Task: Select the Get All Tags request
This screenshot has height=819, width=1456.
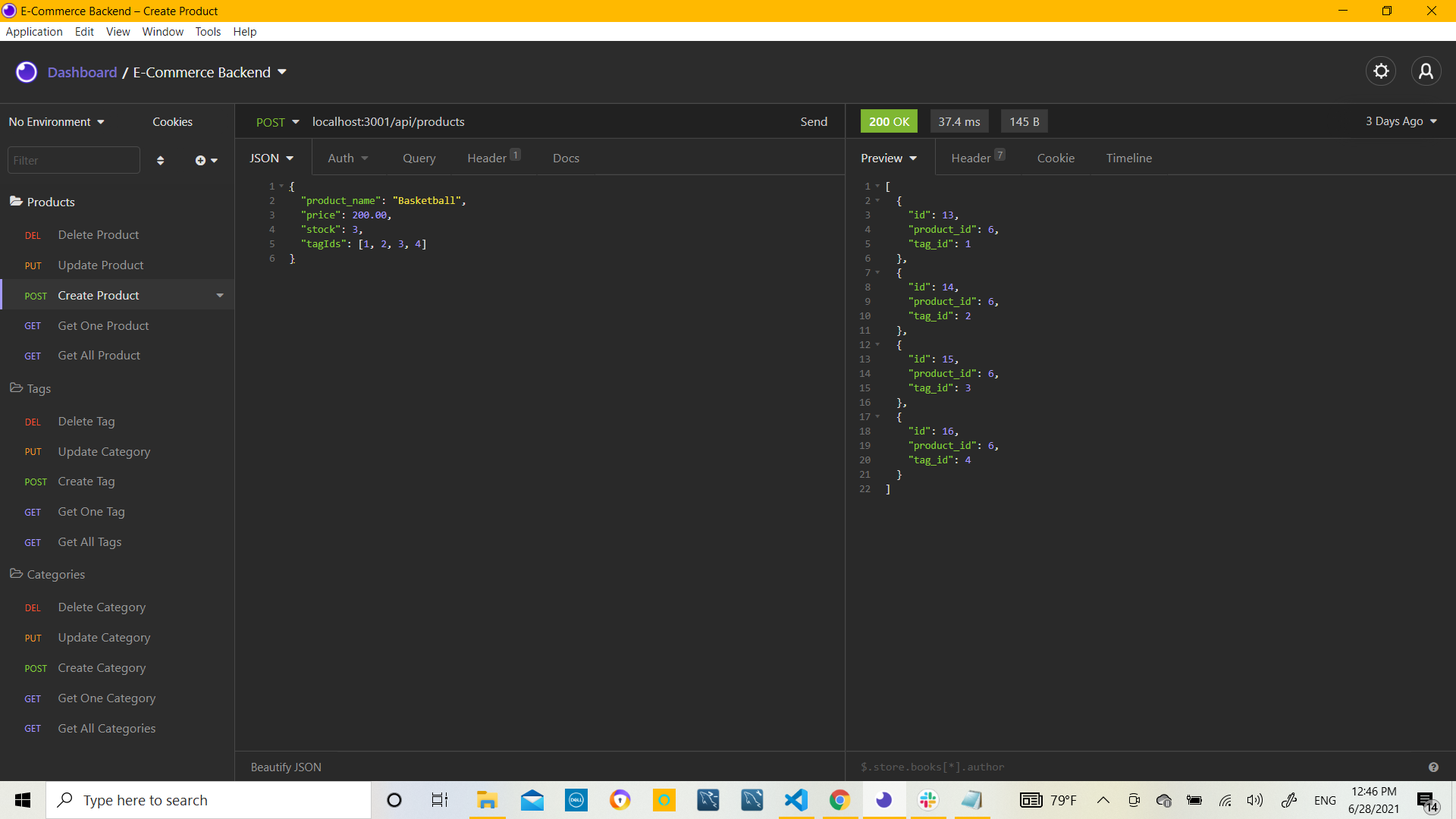Action: tap(89, 541)
